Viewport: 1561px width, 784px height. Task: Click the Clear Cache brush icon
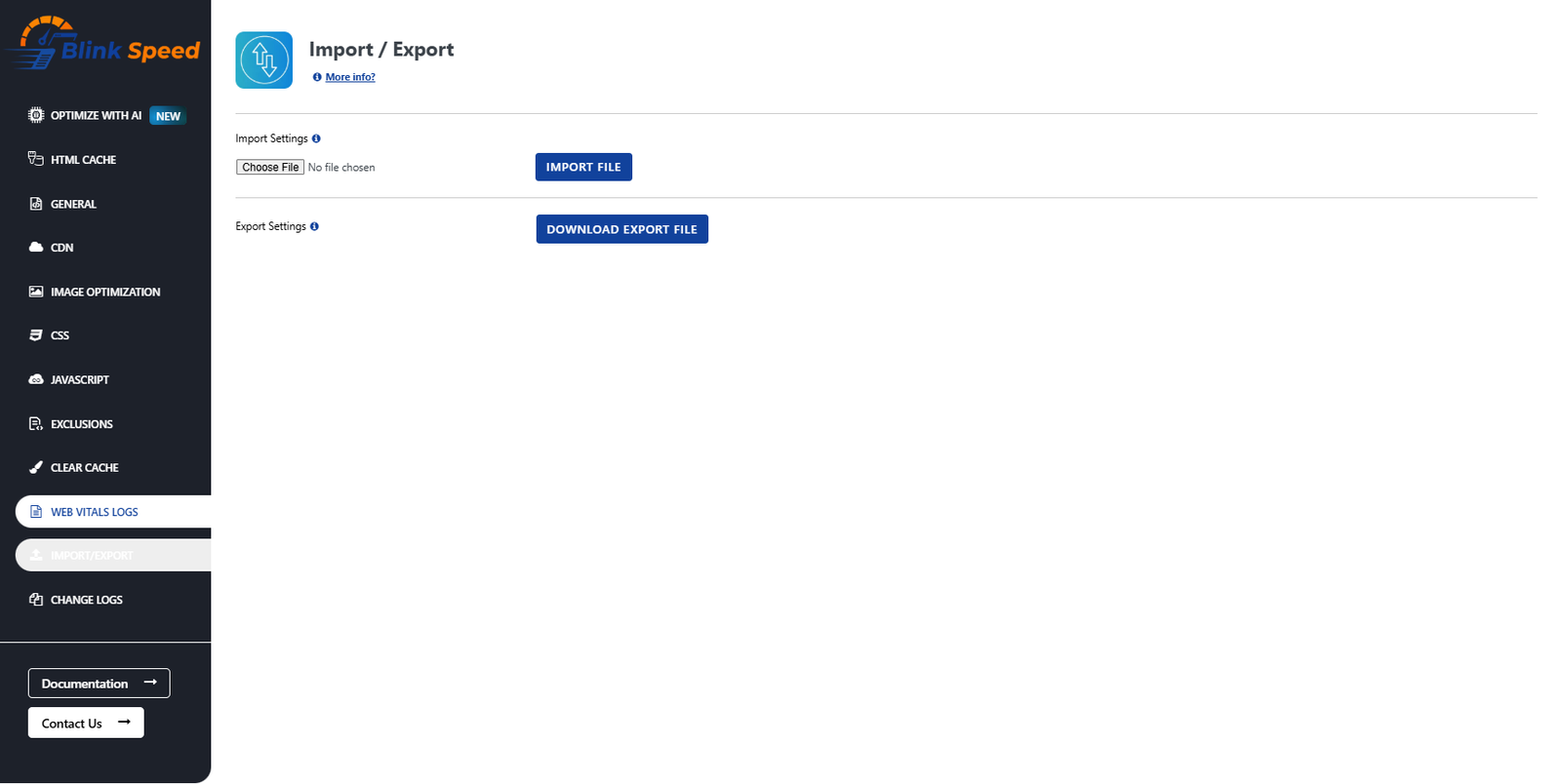pos(36,468)
